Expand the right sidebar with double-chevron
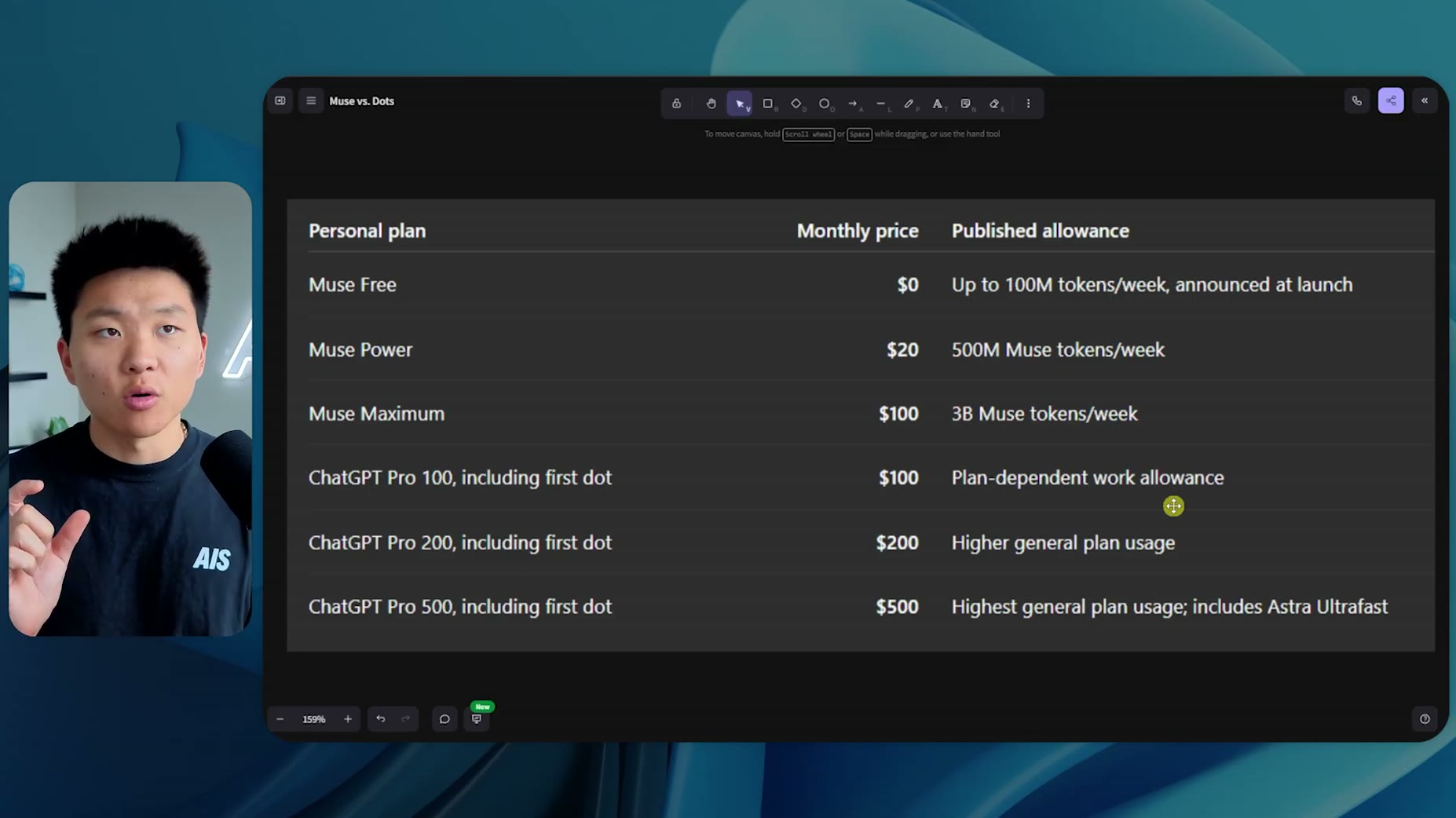 pyautogui.click(x=1425, y=100)
